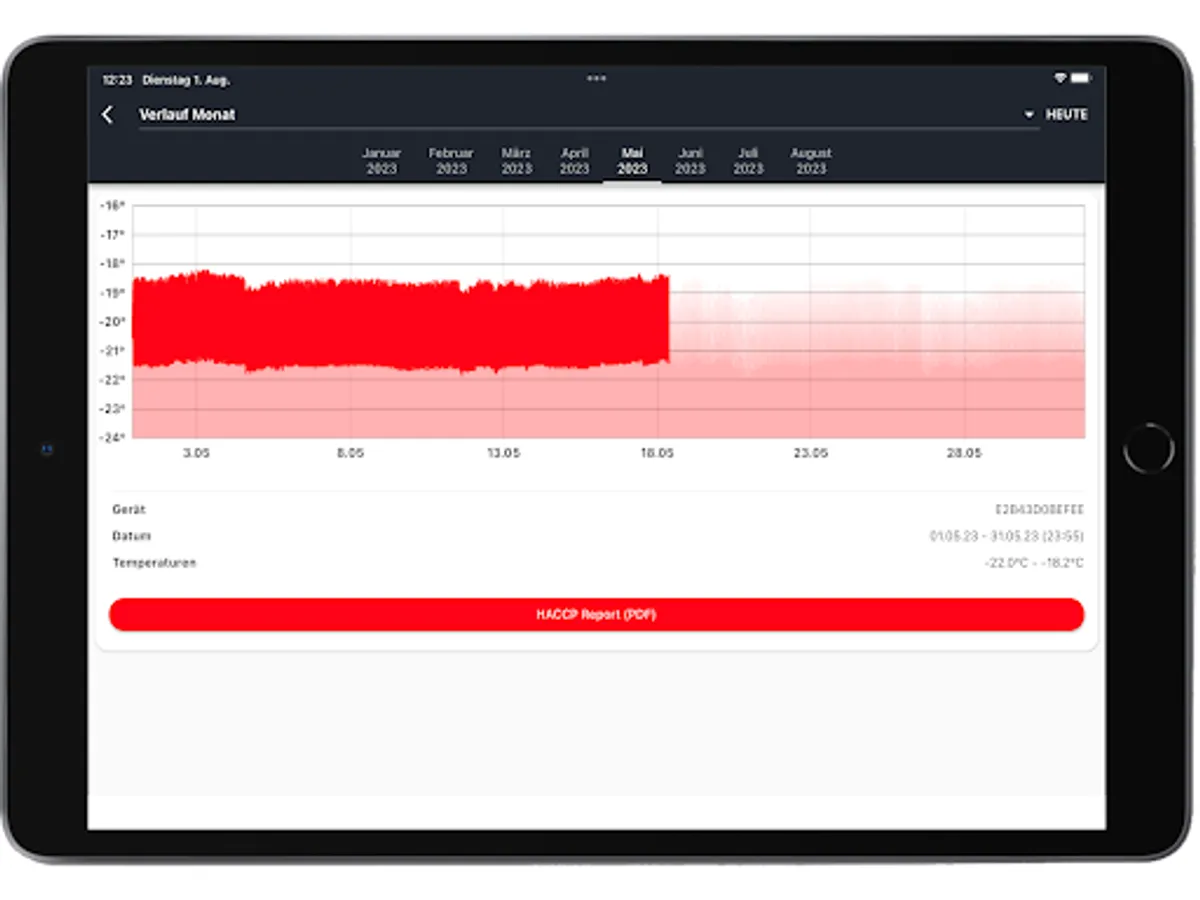This screenshot has width=1200, height=900.
Task: Switch to März 2023 tab
Action: (x=516, y=161)
